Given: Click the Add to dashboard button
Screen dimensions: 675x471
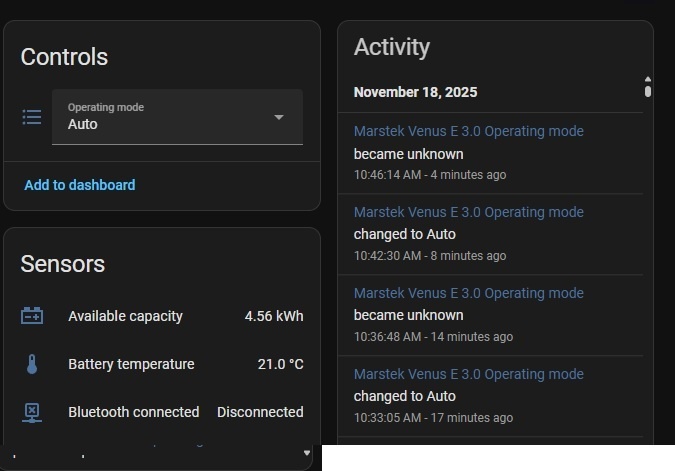Looking at the screenshot, I should coord(80,185).
